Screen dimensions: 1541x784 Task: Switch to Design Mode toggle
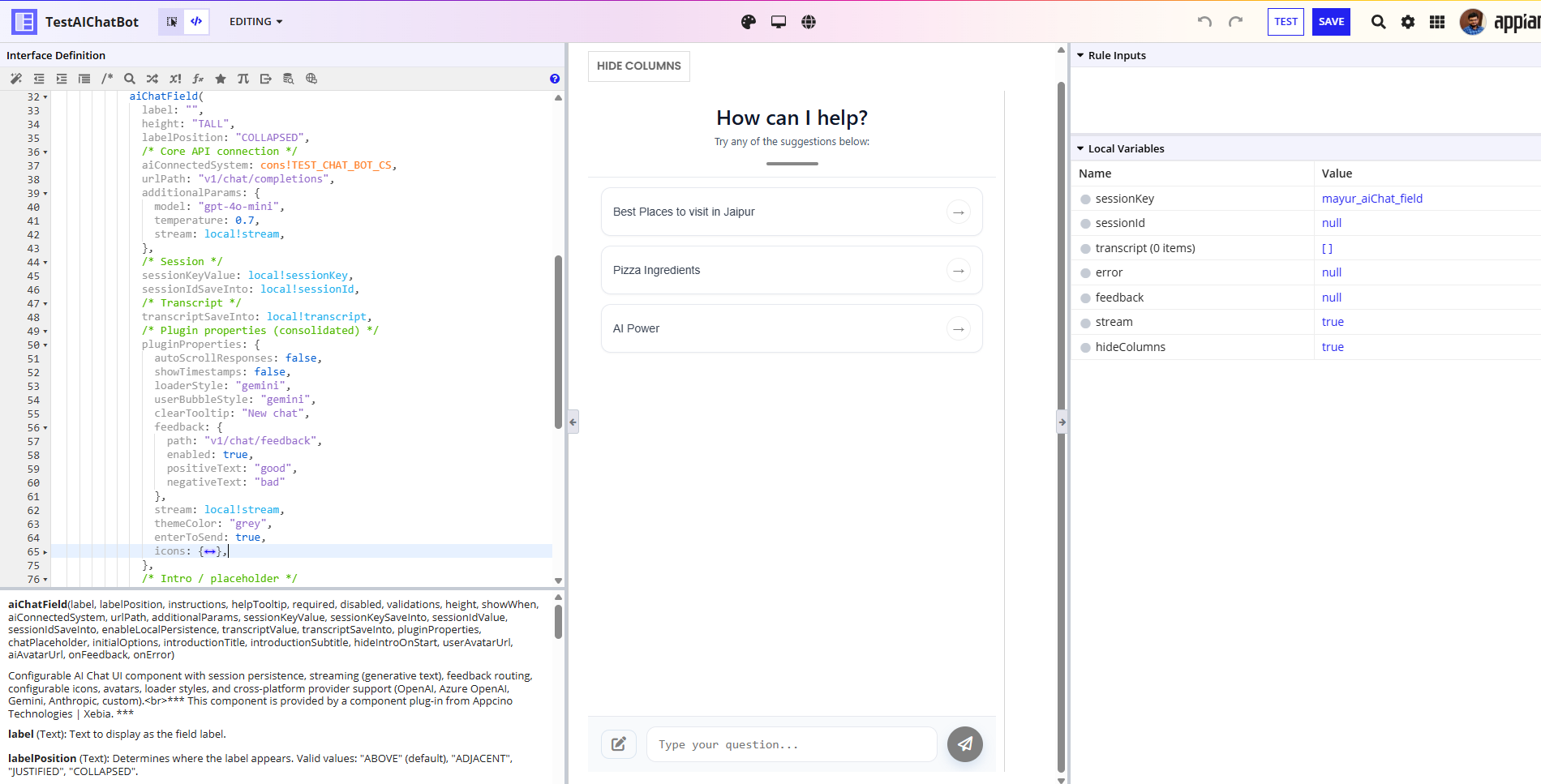(172, 22)
